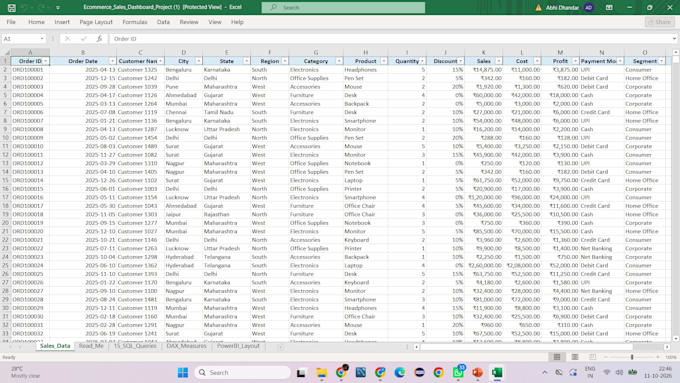Click the Enter checkmark formula bar icon
The image size is (680, 383).
click(83, 39)
